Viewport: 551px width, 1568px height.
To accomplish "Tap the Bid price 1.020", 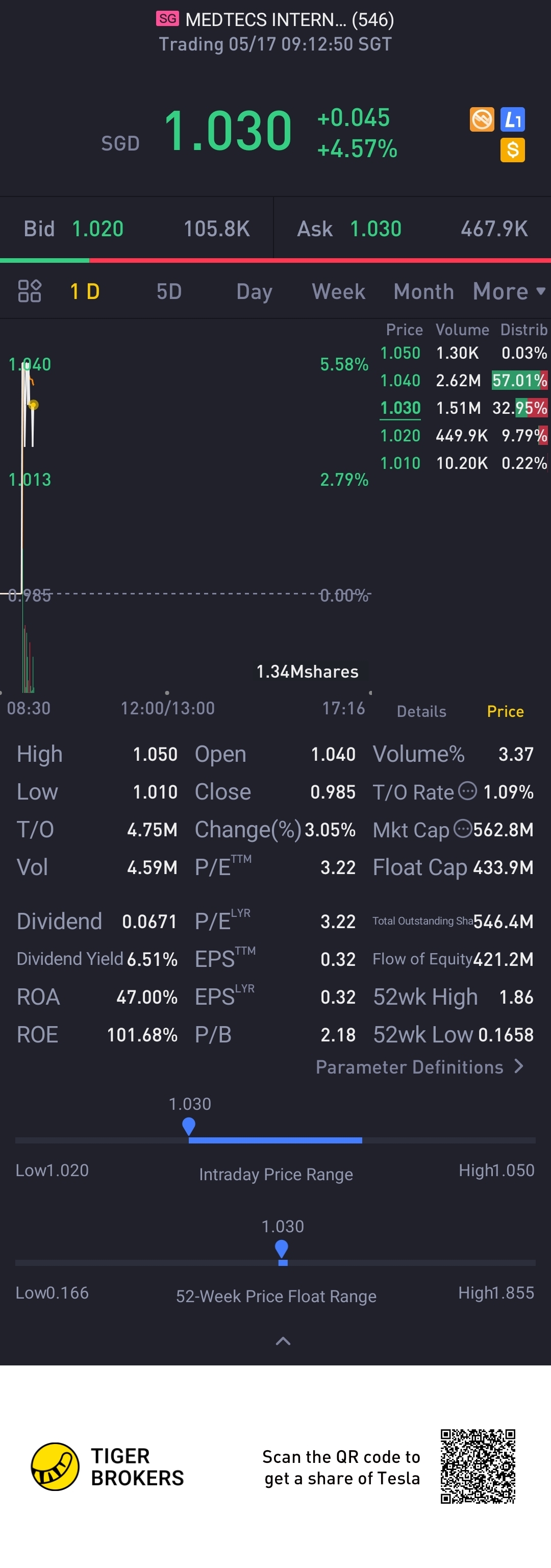I will click(97, 229).
